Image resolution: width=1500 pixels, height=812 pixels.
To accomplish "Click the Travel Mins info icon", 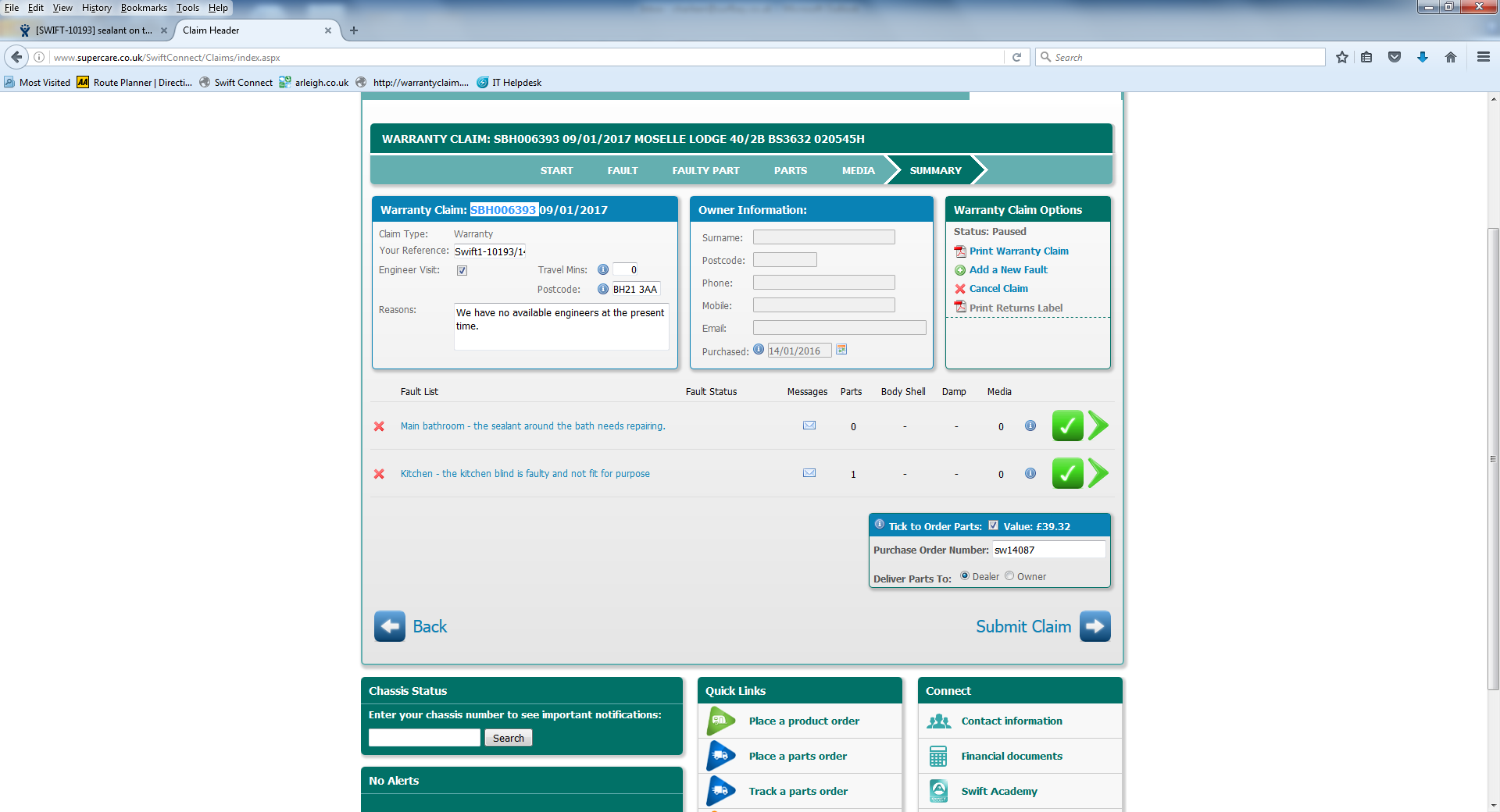I will pos(603,269).
